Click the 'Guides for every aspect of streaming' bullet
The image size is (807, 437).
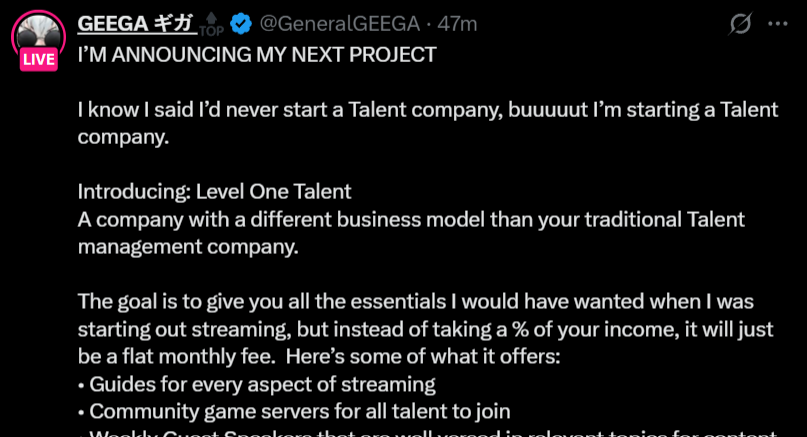[257, 384]
